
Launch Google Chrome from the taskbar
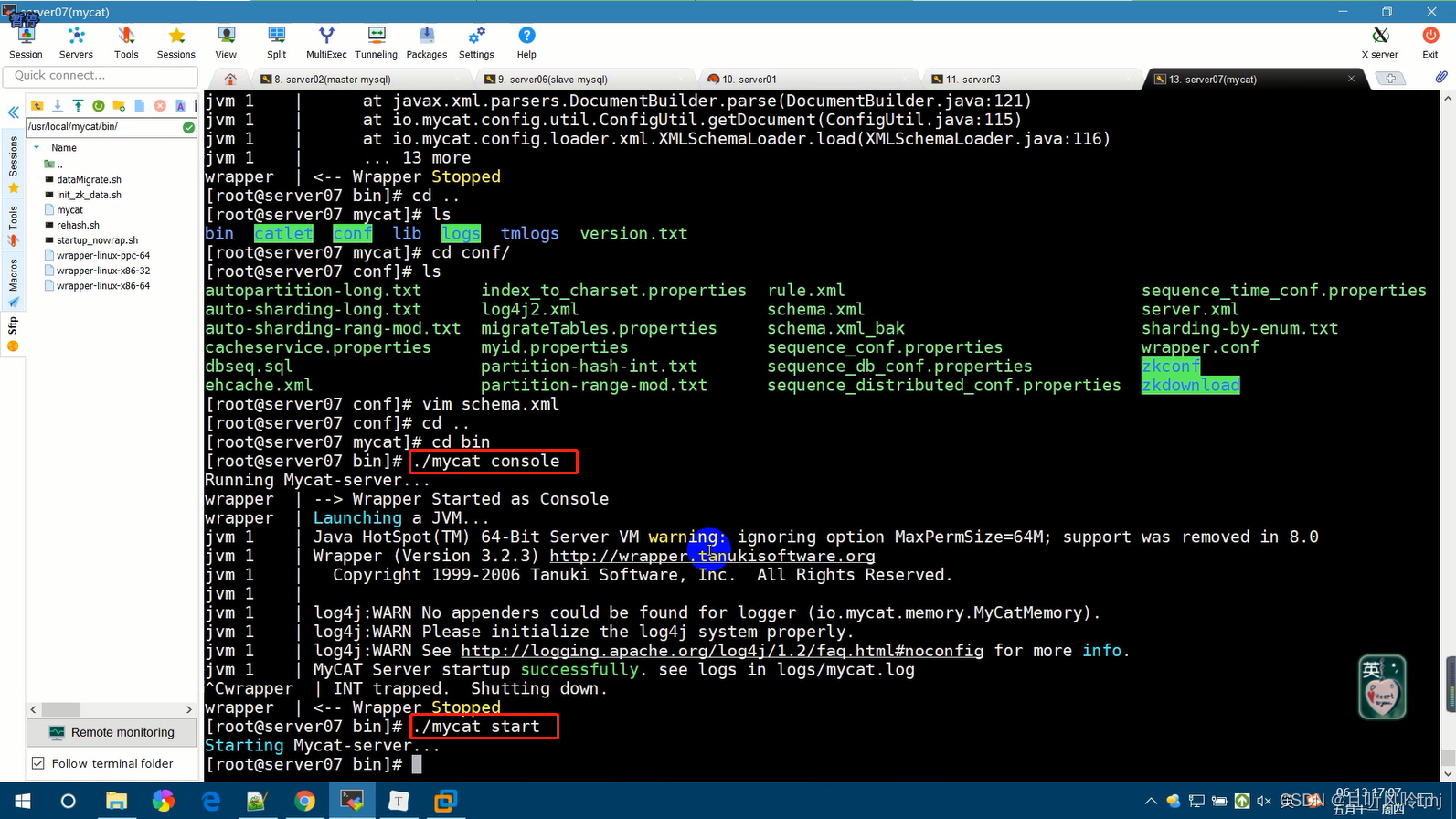pyautogui.click(x=304, y=802)
